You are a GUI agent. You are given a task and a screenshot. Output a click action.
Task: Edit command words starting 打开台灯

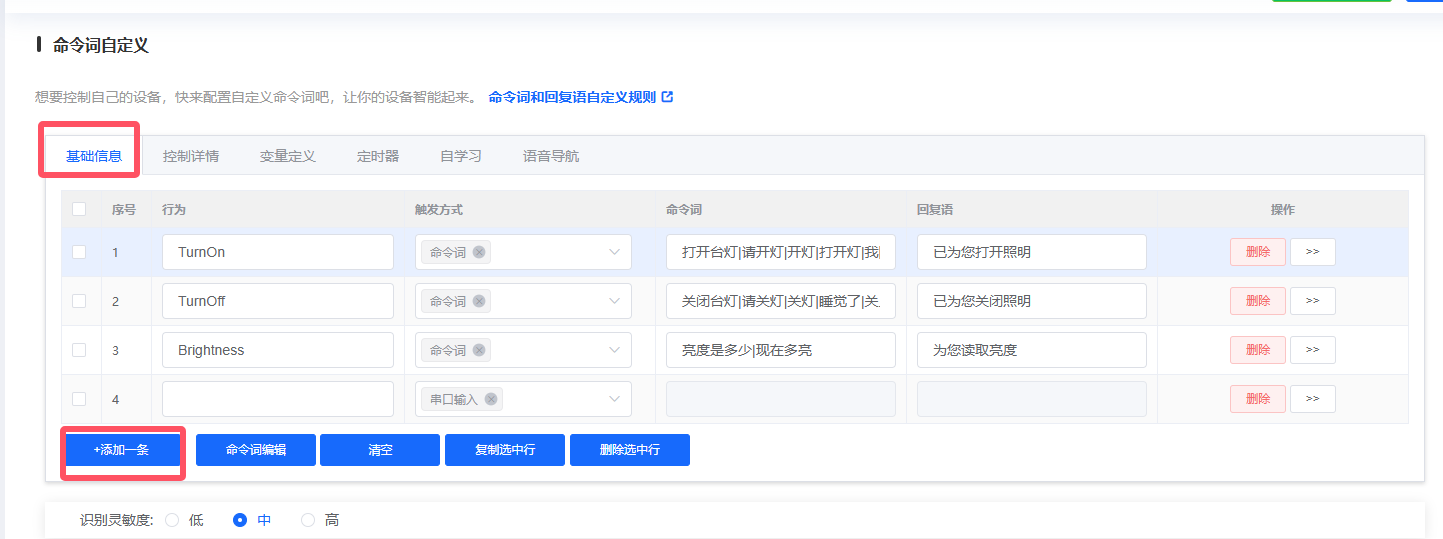[x=781, y=252]
